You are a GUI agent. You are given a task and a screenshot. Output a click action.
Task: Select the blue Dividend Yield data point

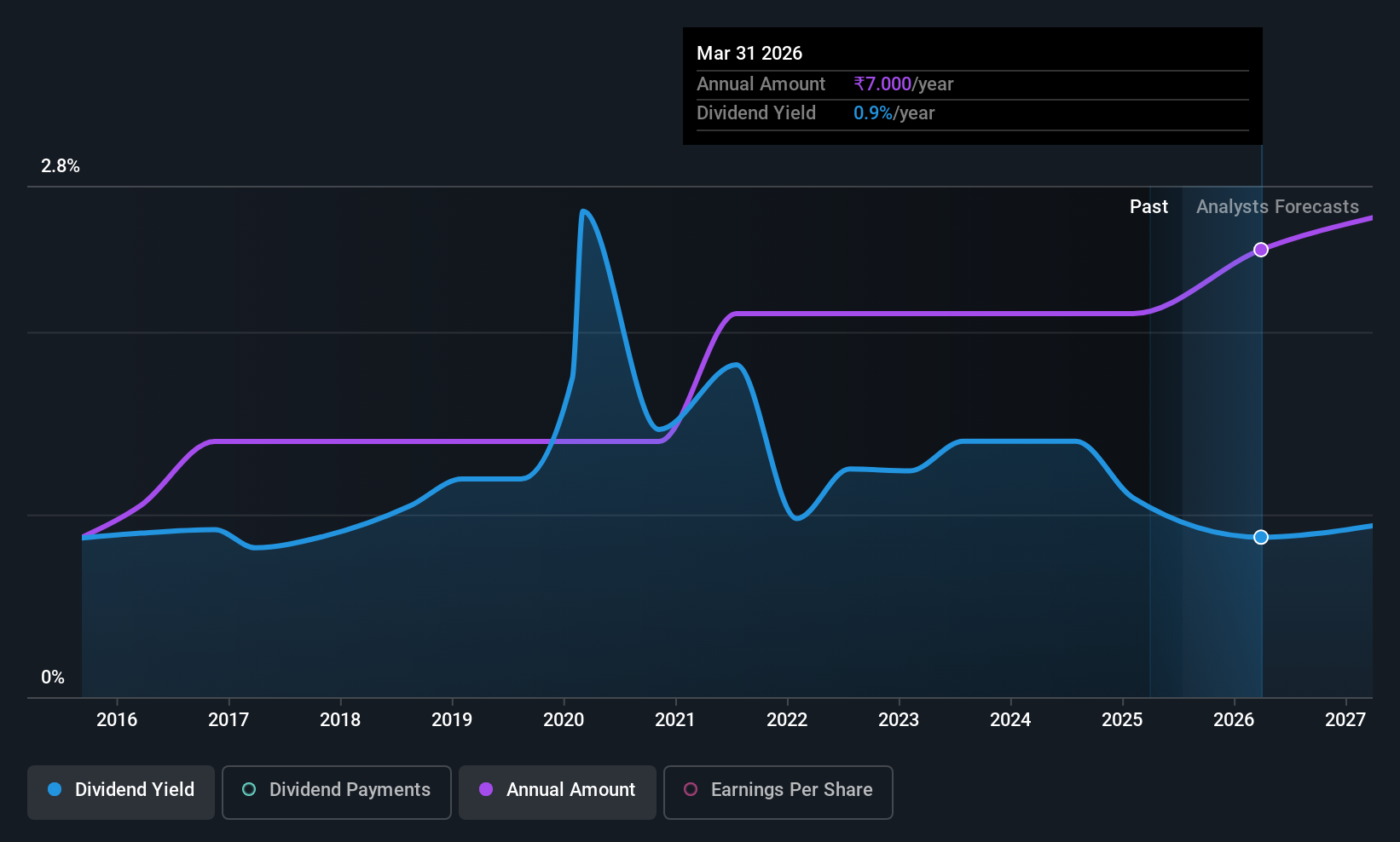click(x=1261, y=537)
